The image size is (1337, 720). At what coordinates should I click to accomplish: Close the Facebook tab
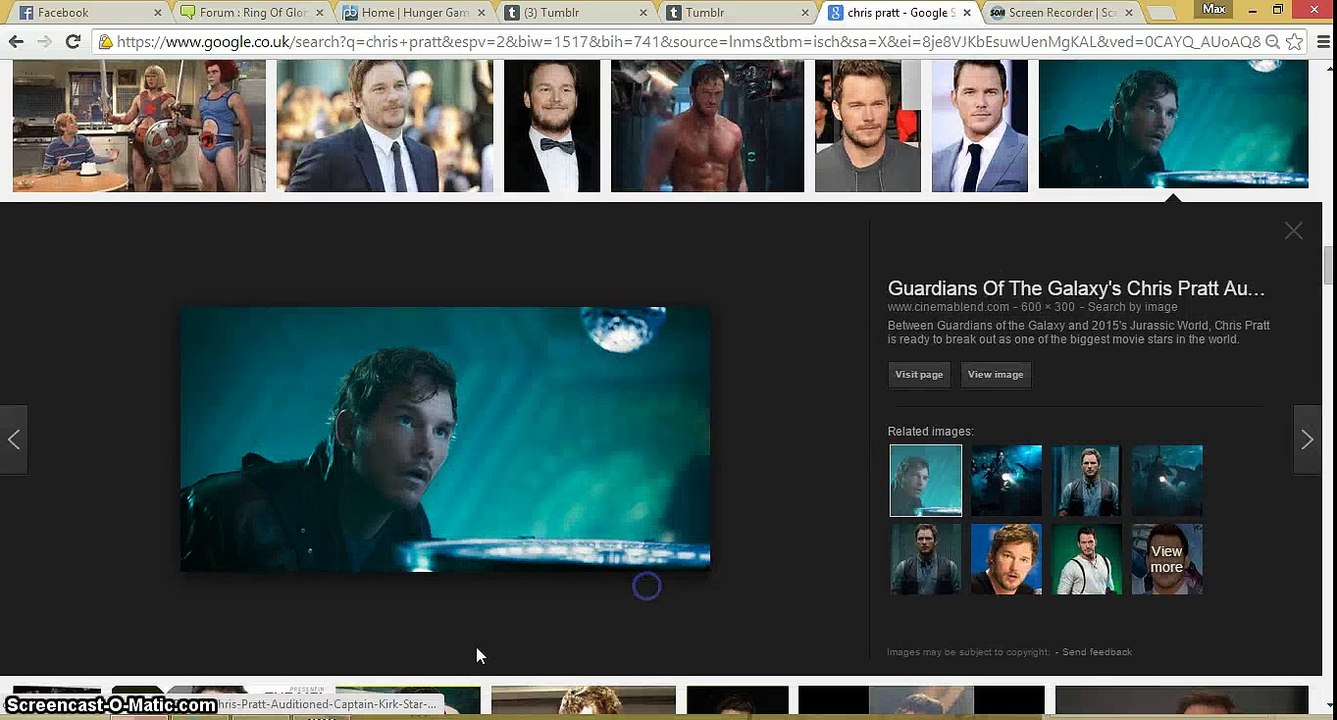point(157,13)
